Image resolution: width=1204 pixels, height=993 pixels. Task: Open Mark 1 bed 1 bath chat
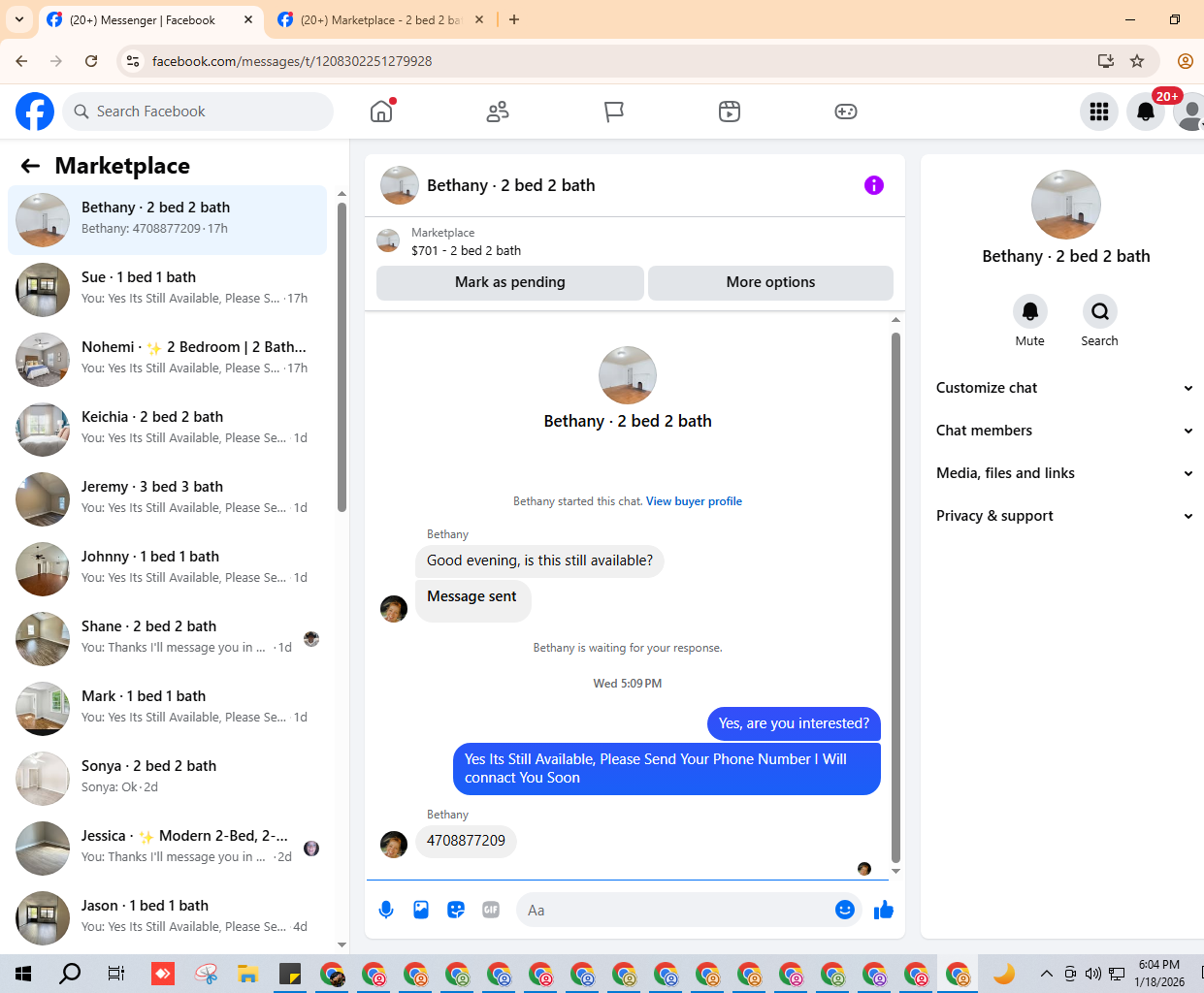coord(167,709)
